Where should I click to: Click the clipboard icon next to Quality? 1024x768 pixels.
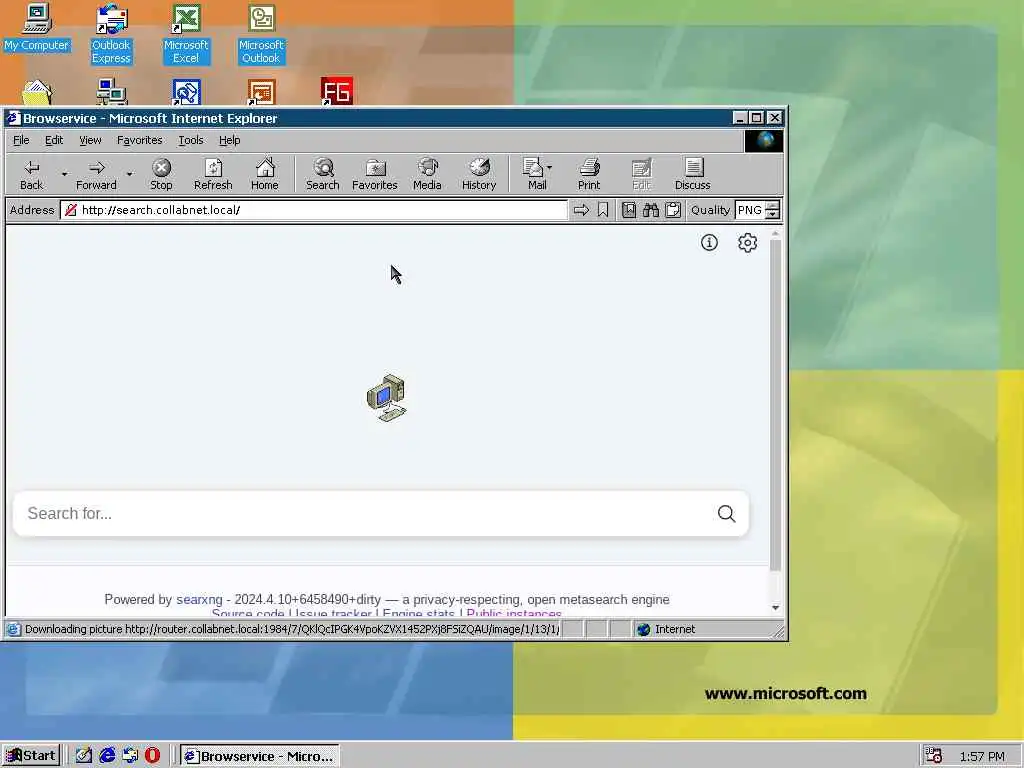point(673,210)
